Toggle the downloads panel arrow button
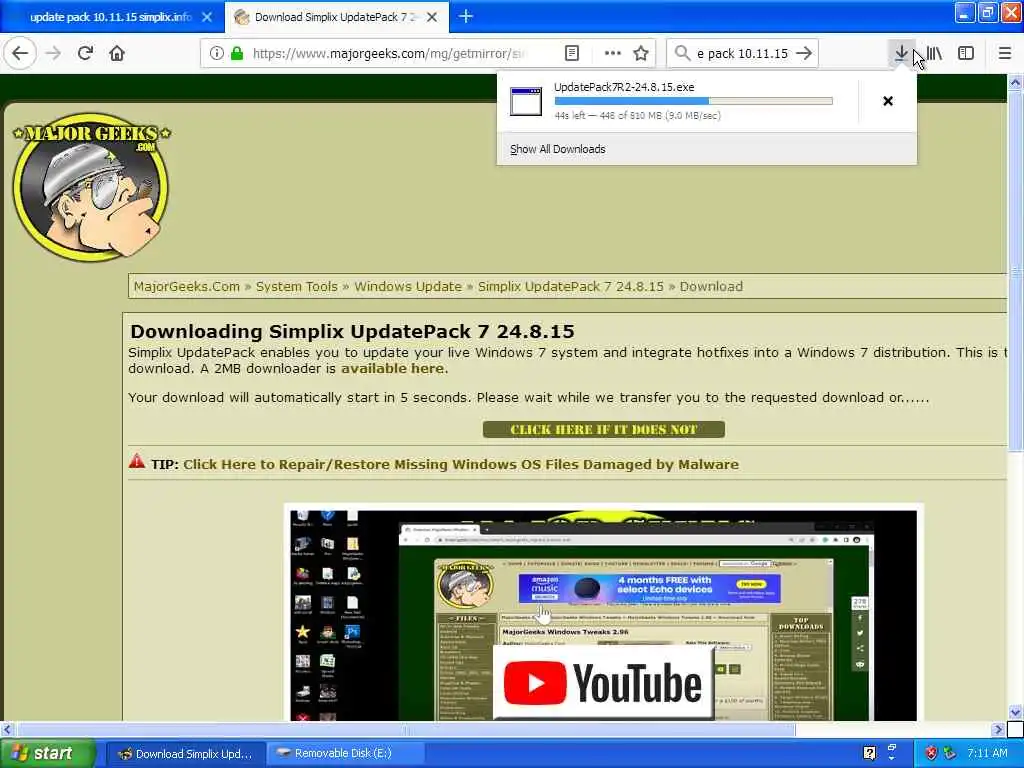The height and width of the screenshot is (768, 1024). tap(901, 53)
